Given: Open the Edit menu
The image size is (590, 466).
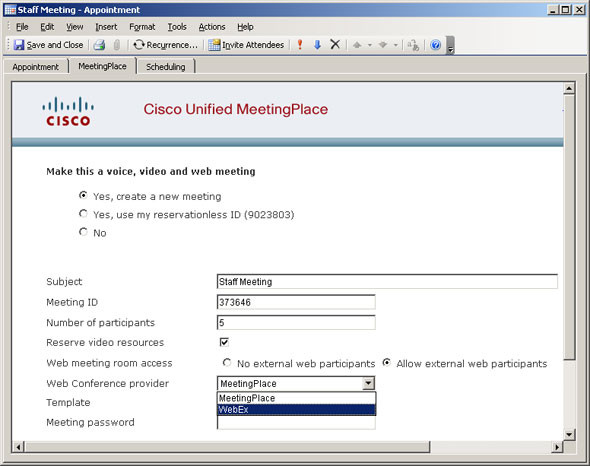Looking at the screenshot, I should 47,27.
